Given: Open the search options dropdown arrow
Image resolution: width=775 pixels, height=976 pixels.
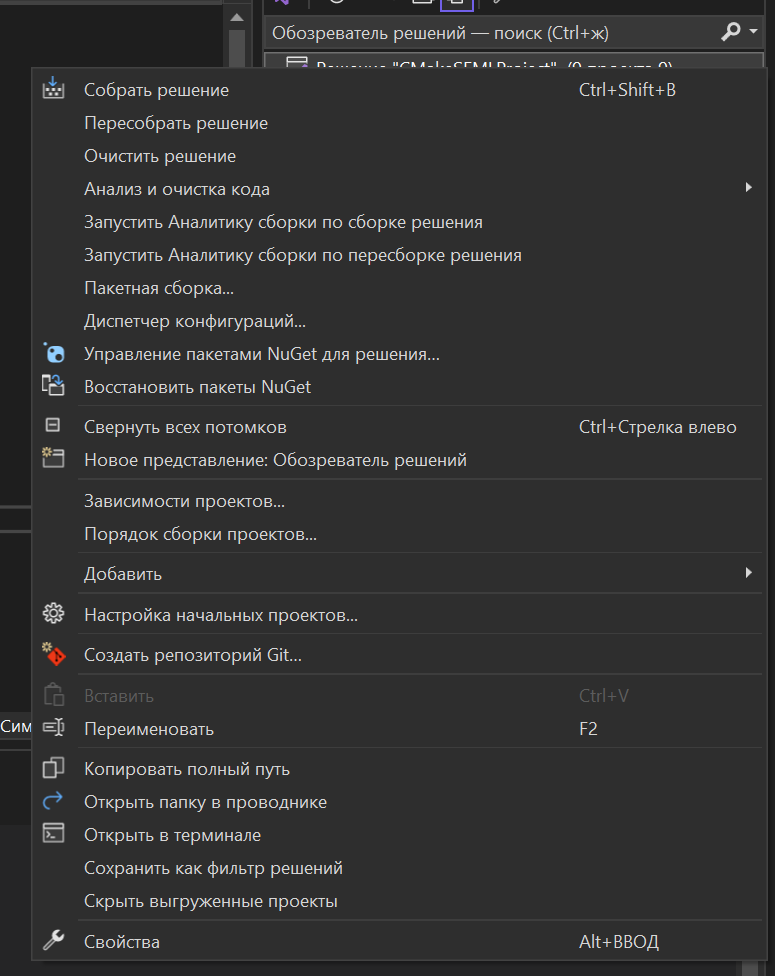Looking at the screenshot, I should (x=753, y=33).
